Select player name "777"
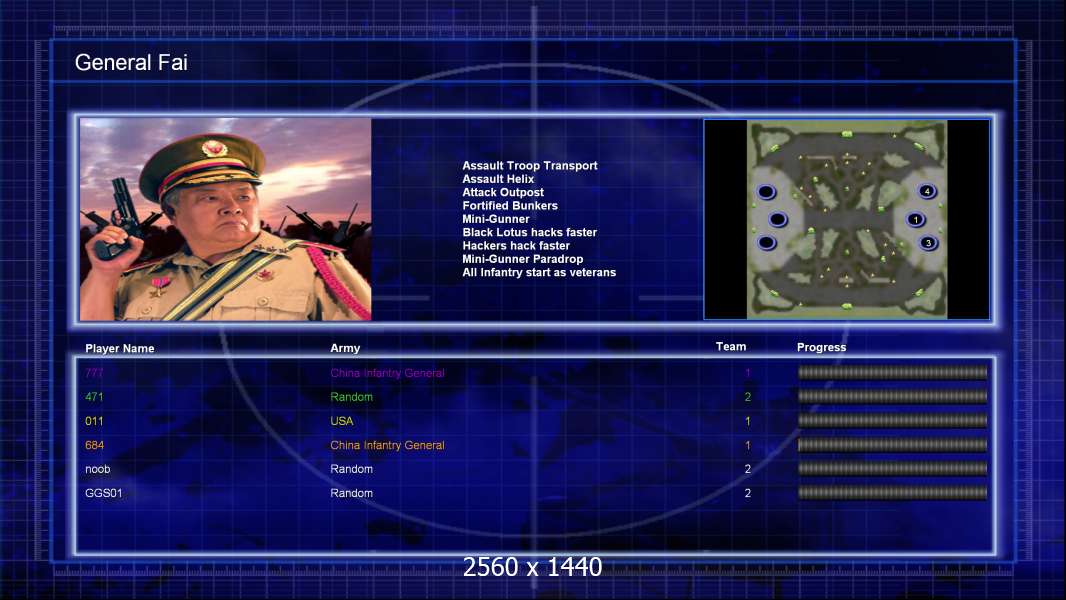 94,373
